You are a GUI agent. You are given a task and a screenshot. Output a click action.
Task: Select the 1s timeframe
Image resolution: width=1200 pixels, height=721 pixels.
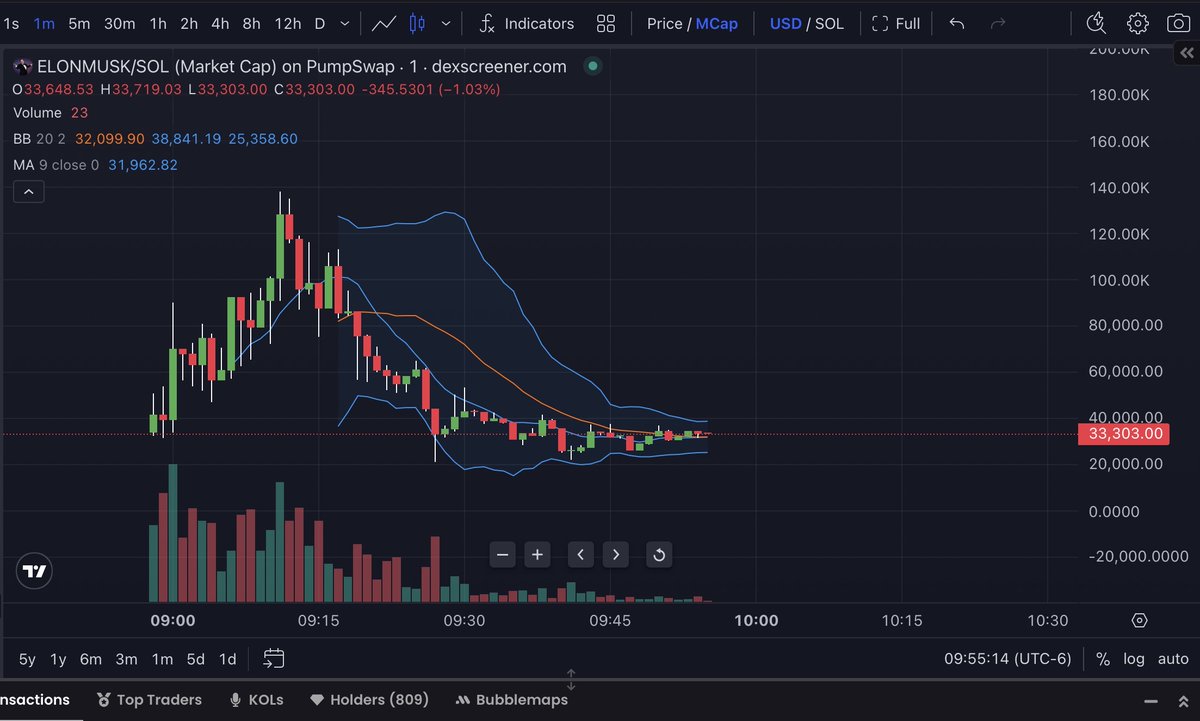tap(11, 23)
